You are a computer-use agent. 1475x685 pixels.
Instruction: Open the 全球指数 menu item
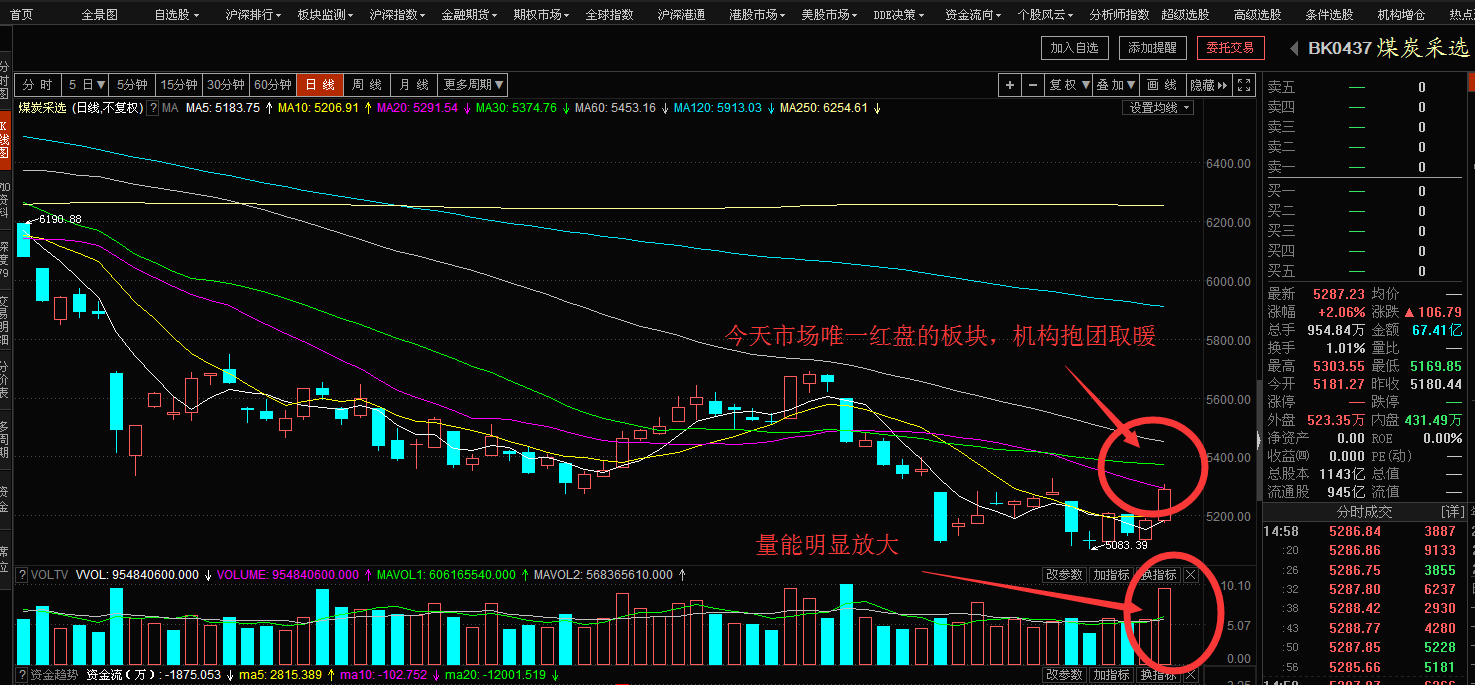[609, 15]
